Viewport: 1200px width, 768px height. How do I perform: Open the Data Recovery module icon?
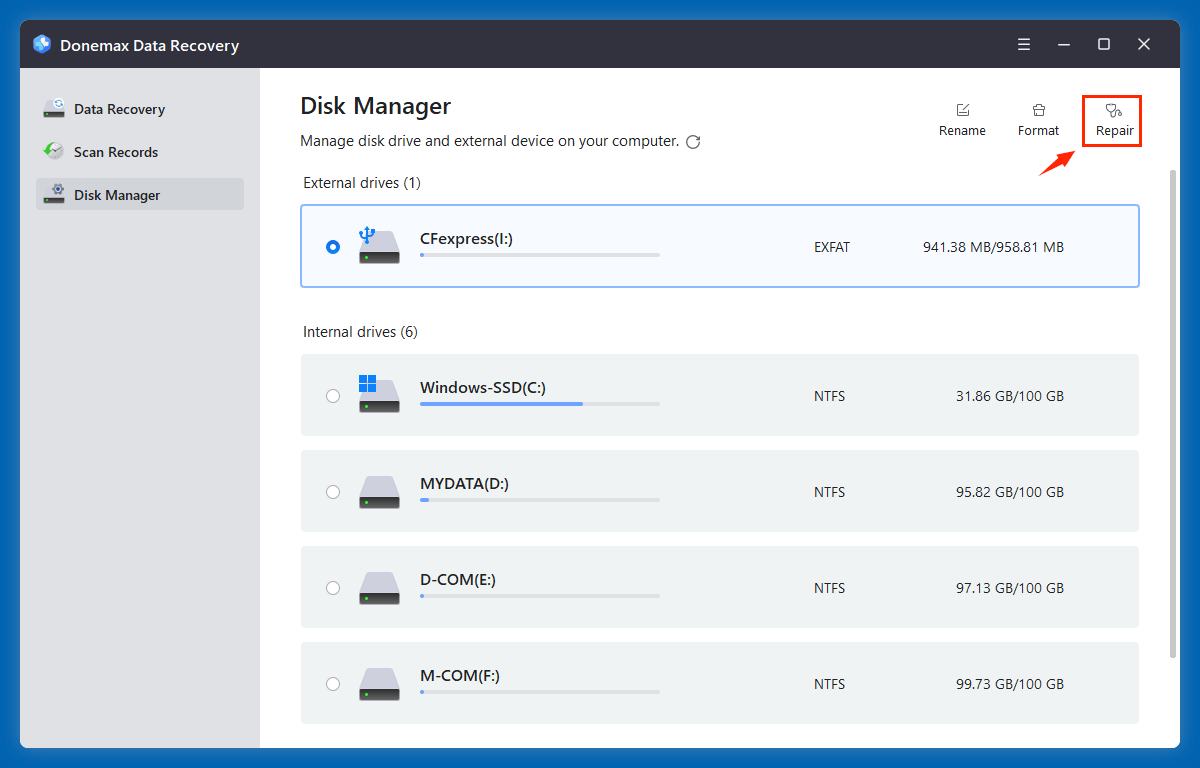(53, 108)
